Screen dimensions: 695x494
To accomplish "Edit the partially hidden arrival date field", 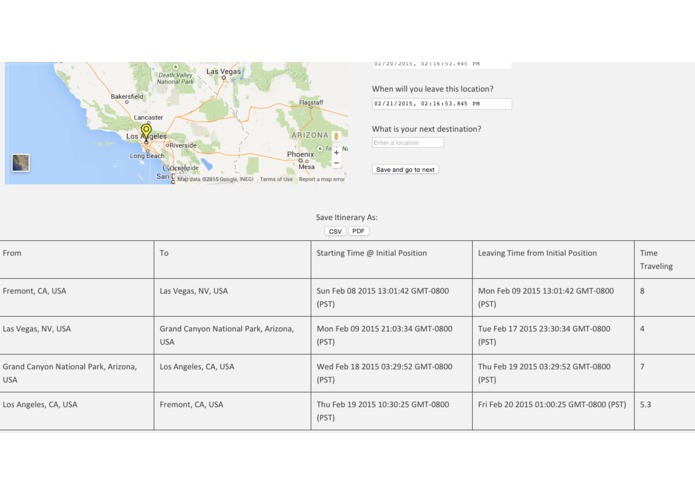I will click(442, 65).
